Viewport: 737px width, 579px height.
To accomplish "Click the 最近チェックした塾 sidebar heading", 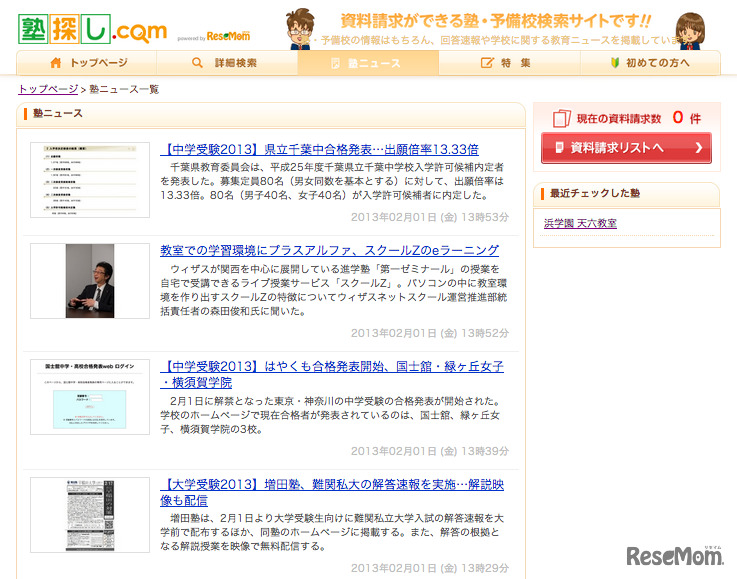I will click(595, 193).
